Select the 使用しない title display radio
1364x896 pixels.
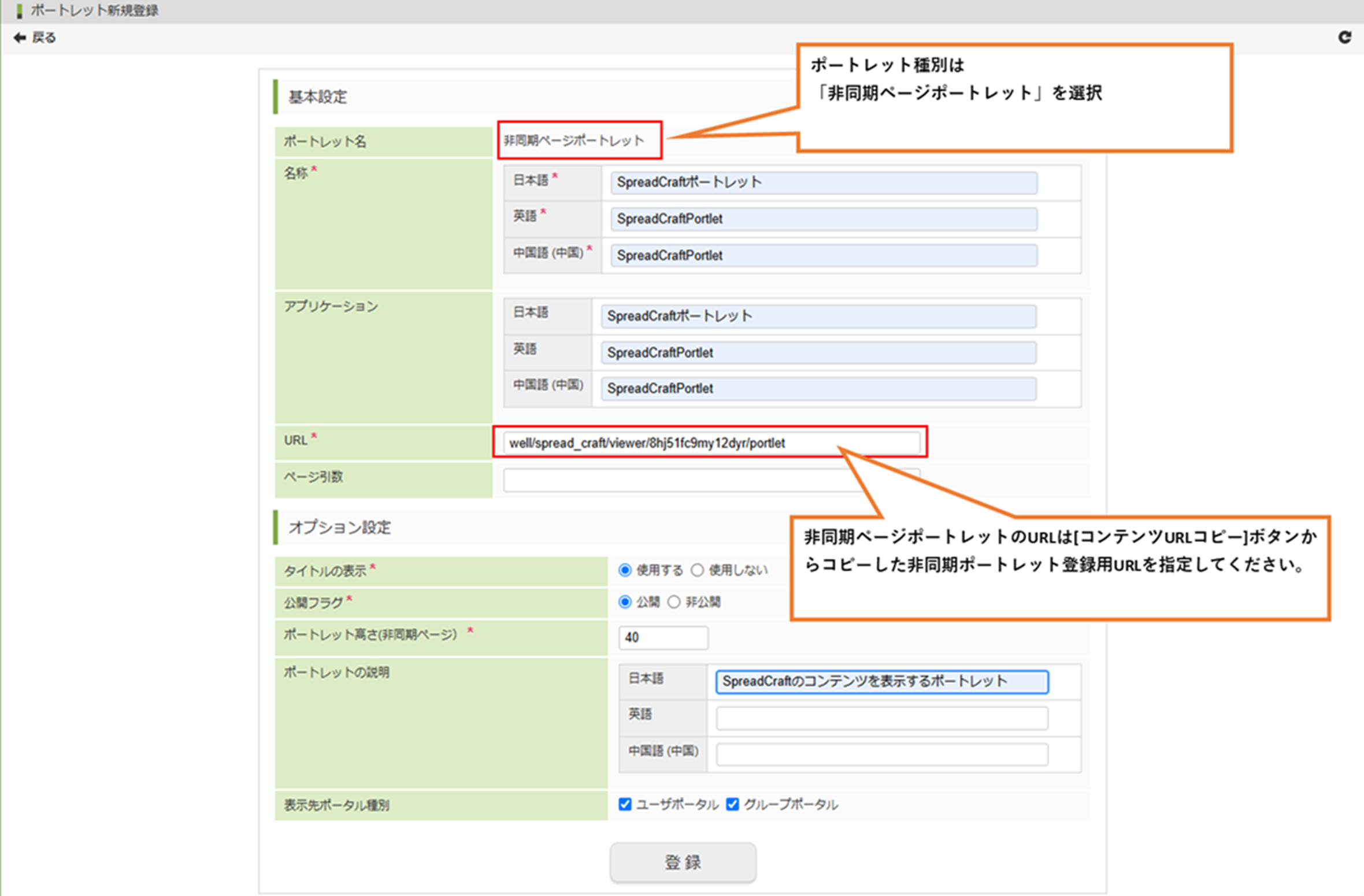coord(698,570)
